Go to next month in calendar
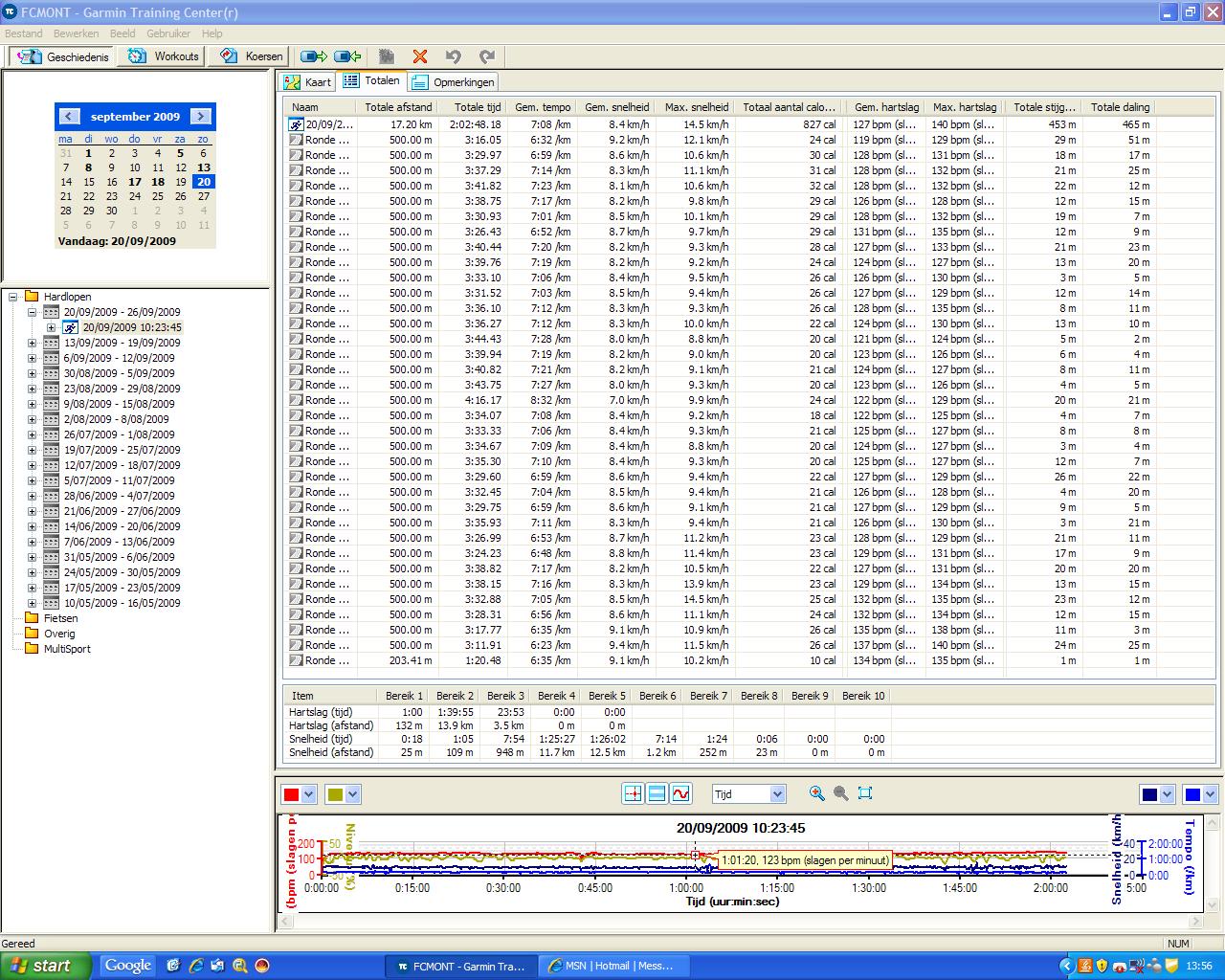1225x980 pixels. coord(201,117)
